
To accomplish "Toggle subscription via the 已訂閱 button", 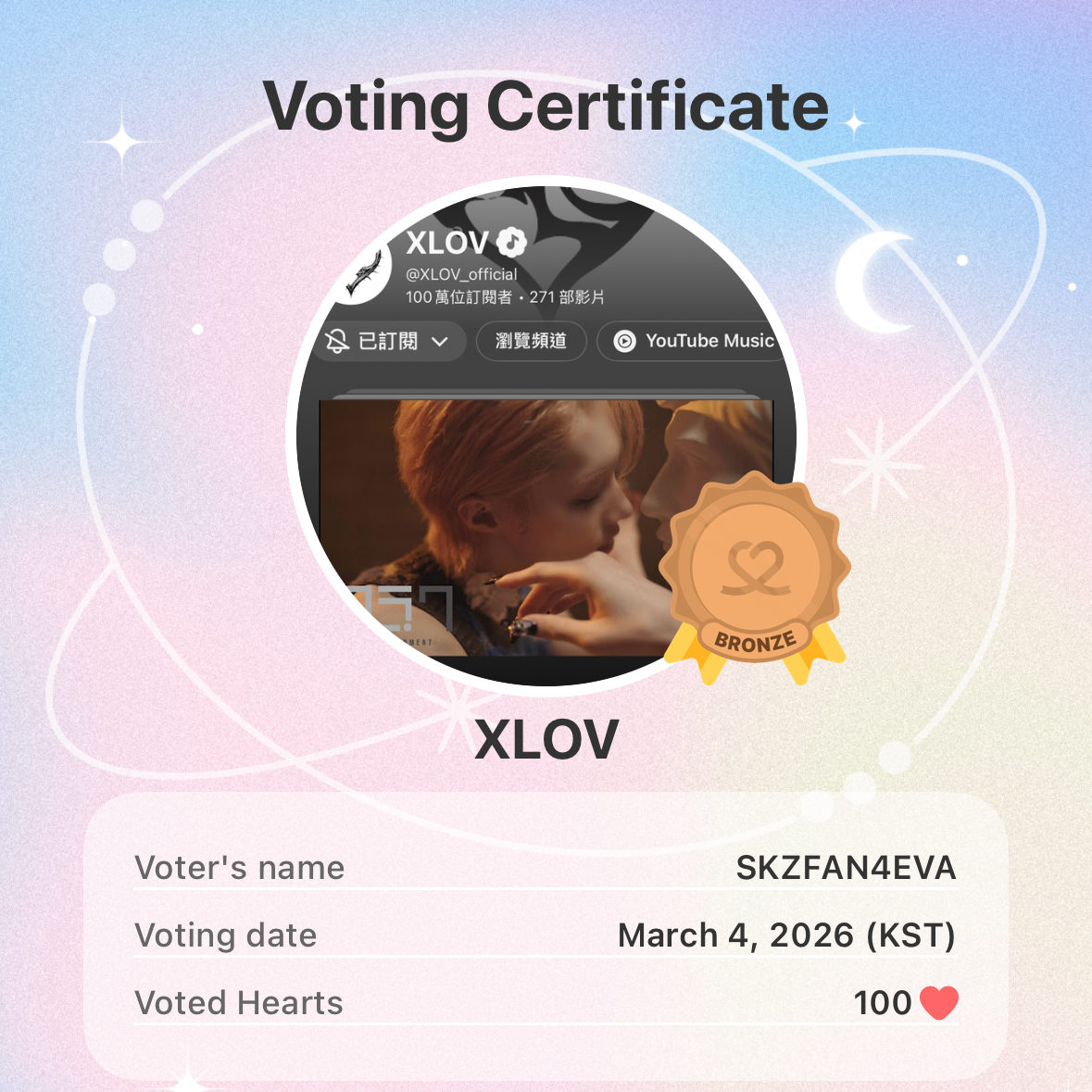I will tap(387, 341).
